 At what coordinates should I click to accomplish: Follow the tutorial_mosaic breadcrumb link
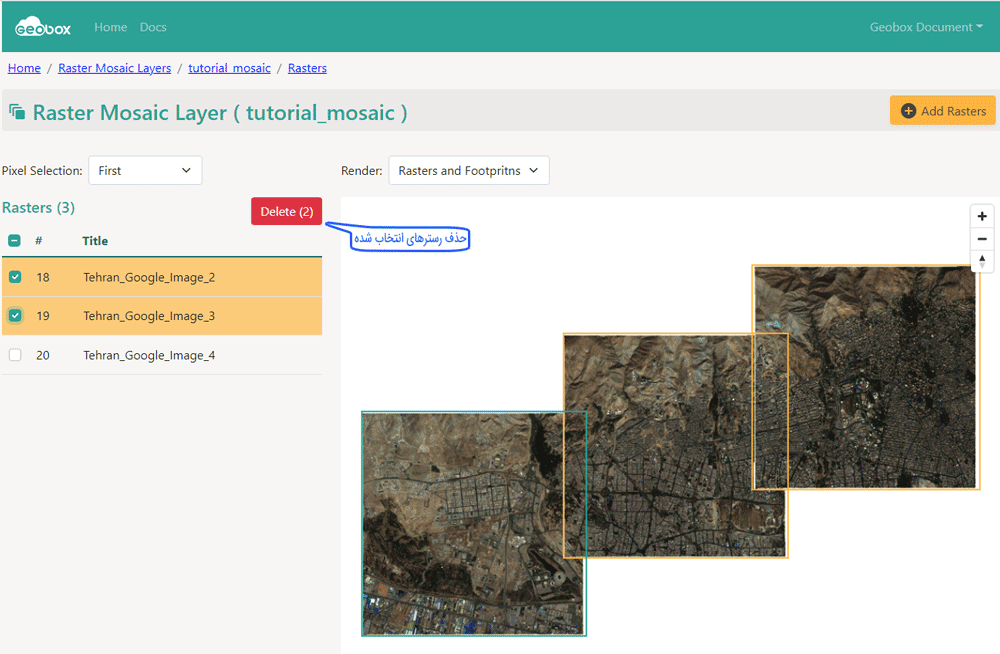coord(229,68)
